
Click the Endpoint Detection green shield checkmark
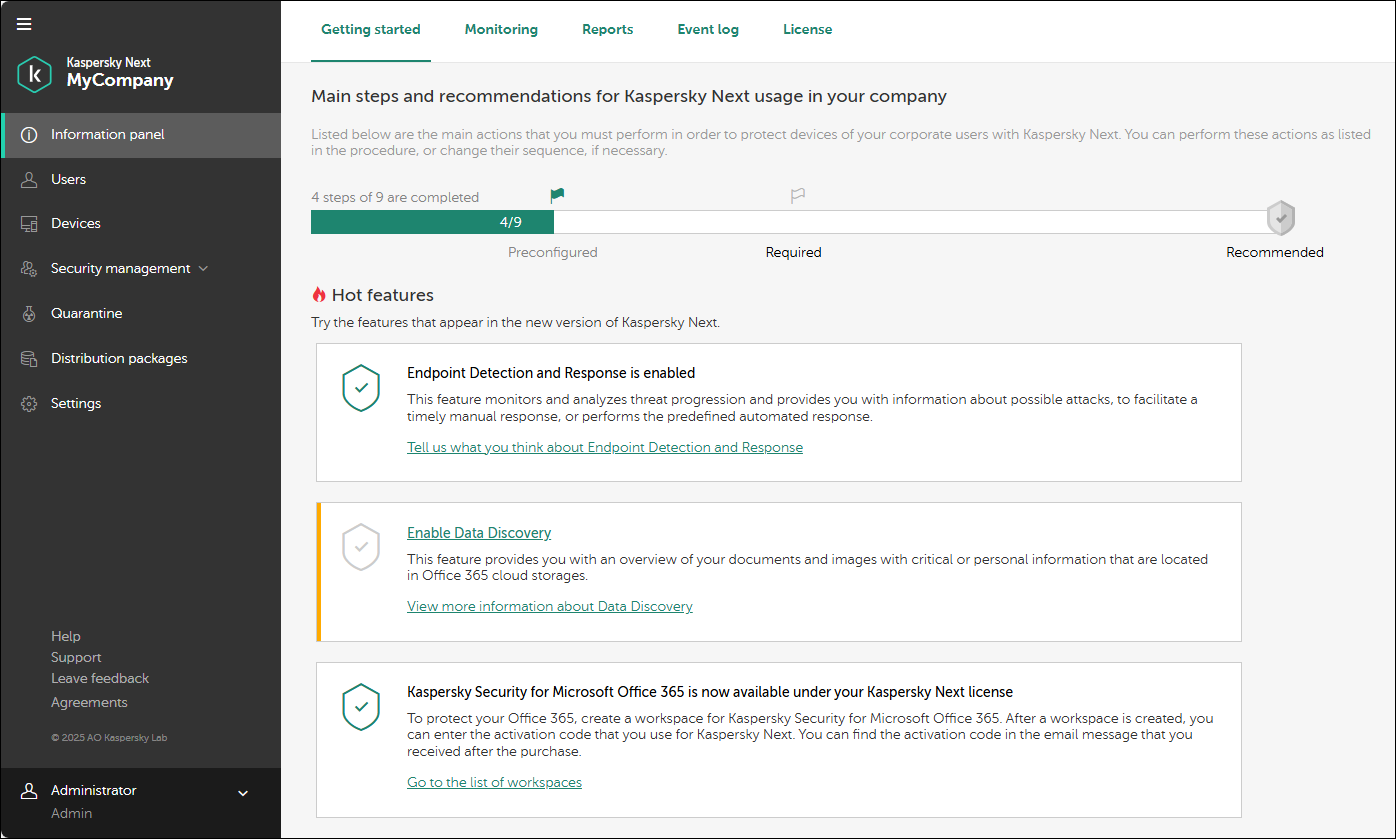point(361,387)
